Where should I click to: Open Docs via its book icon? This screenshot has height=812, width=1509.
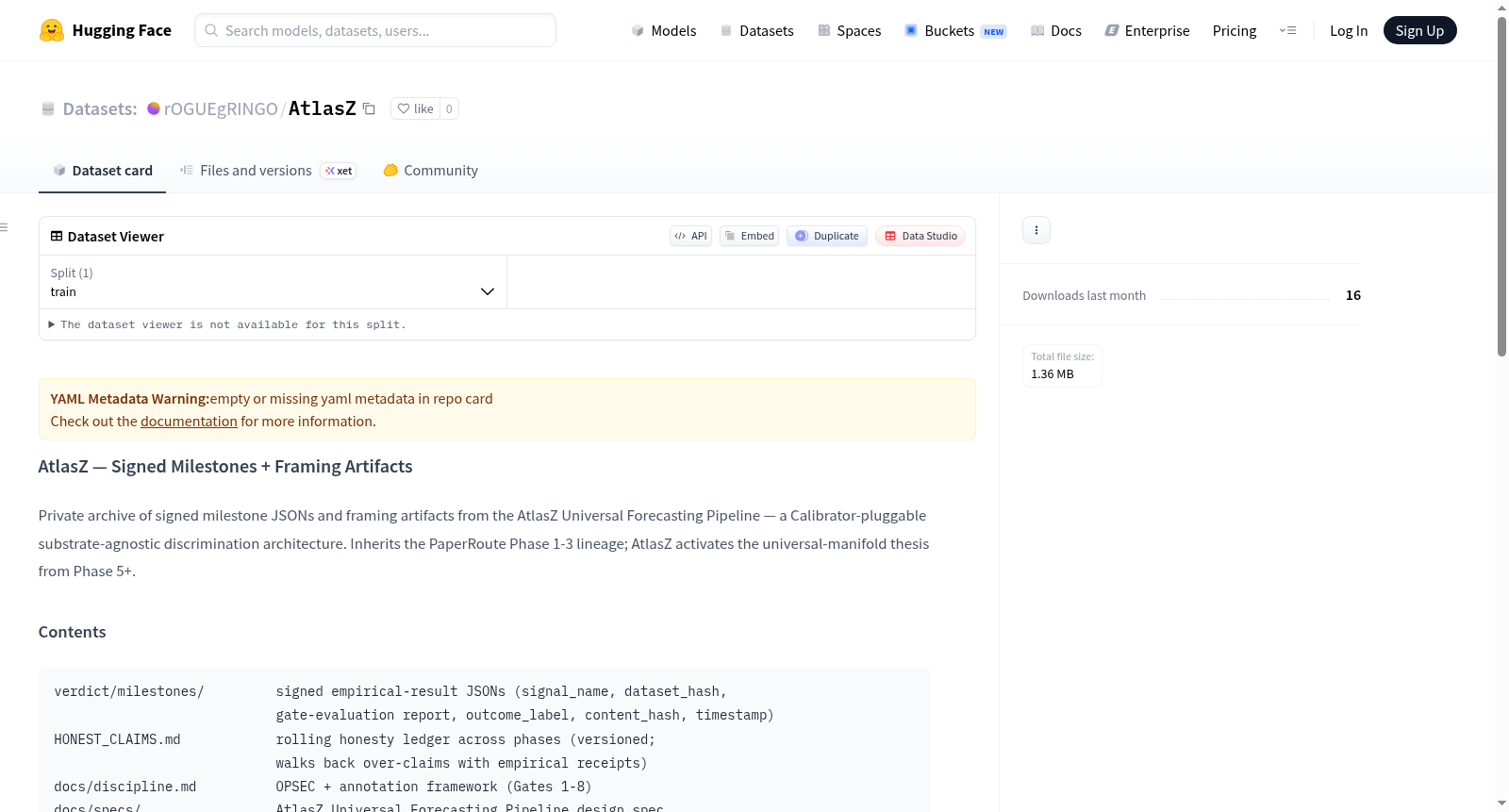(x=1037, y=31)
